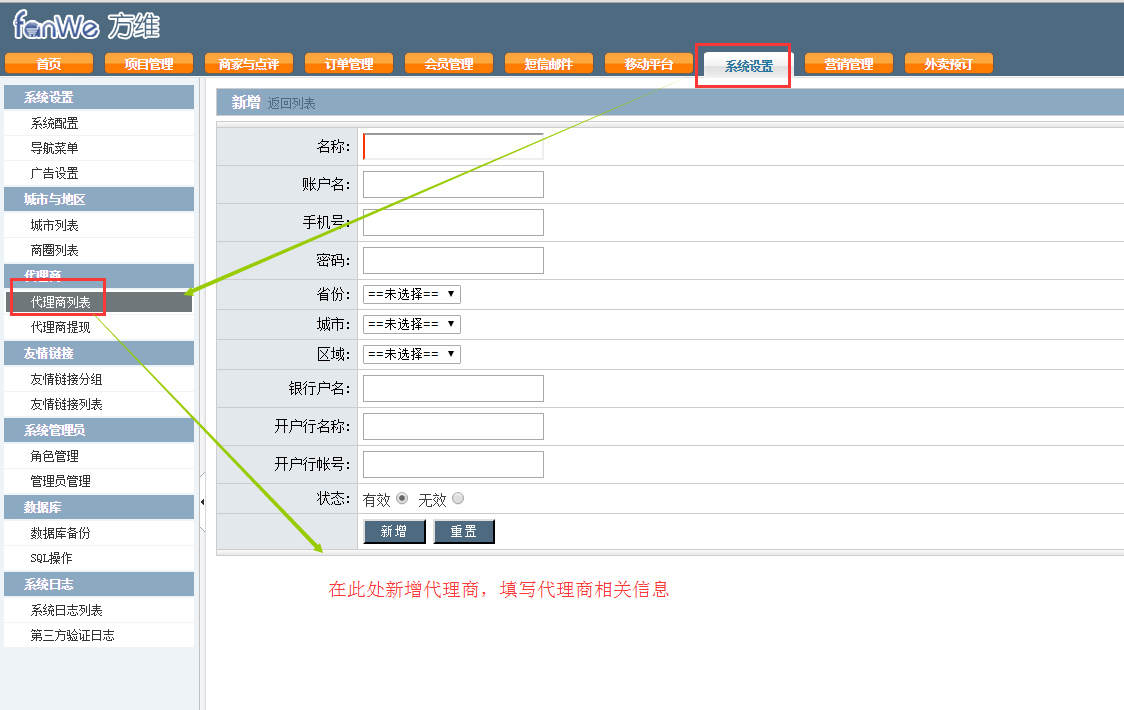This screenshot has height=710, width=1124.
Task: Select the 无效 status radio button
Action: click(458, 499)
